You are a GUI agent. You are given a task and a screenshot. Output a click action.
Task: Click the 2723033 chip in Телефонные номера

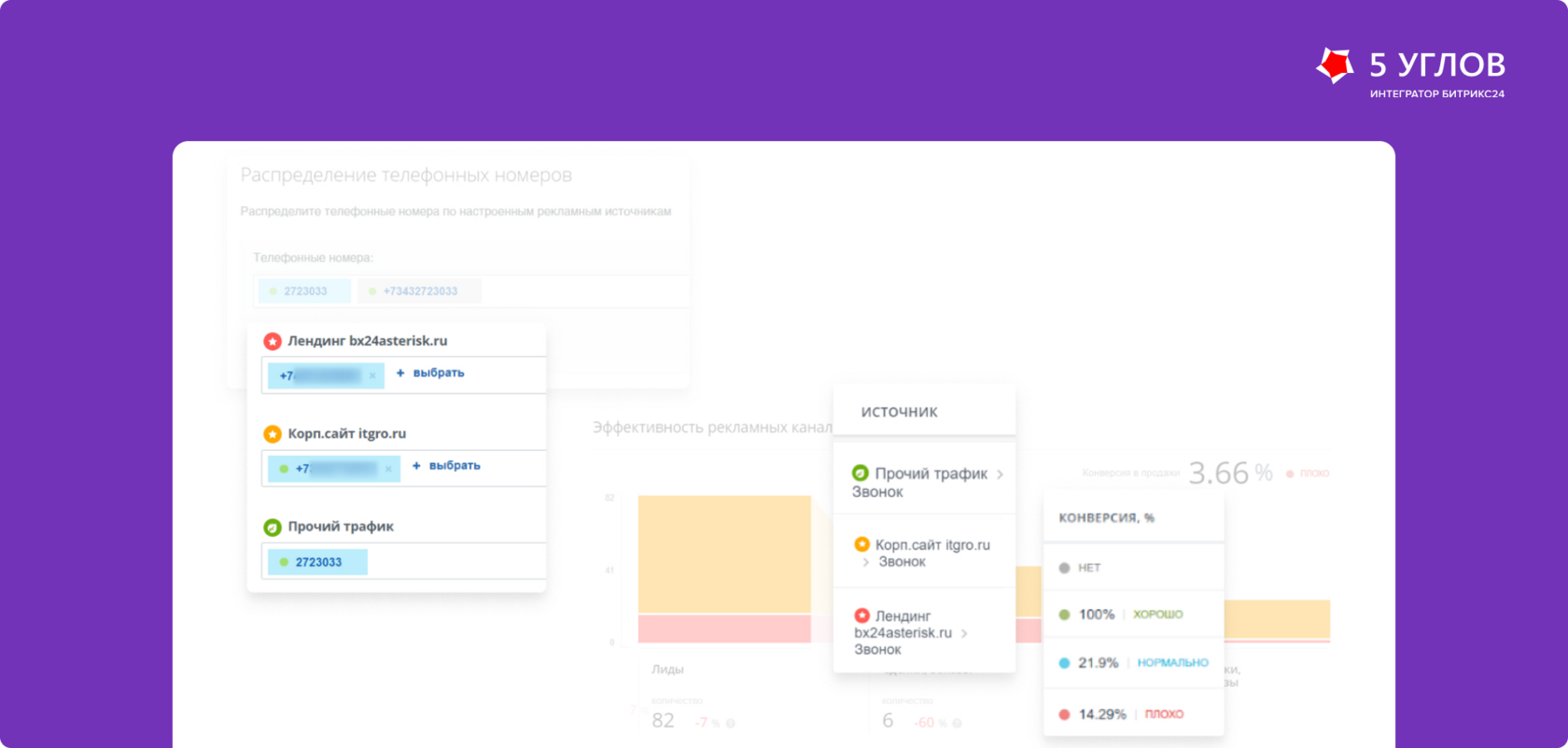pos(305,291)
